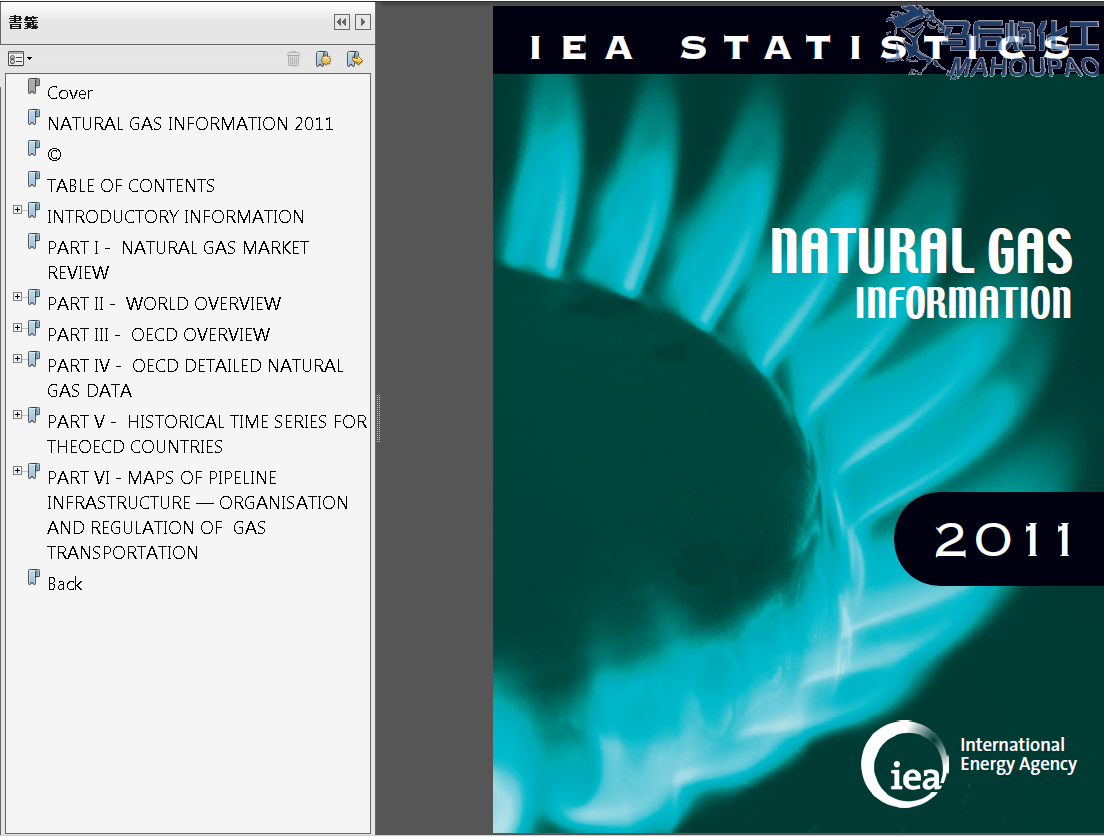This screenshot has height=837, width=1104.
Task: Click the new bookmark icon
Action: pyautogui.click(x=324, y=59)
